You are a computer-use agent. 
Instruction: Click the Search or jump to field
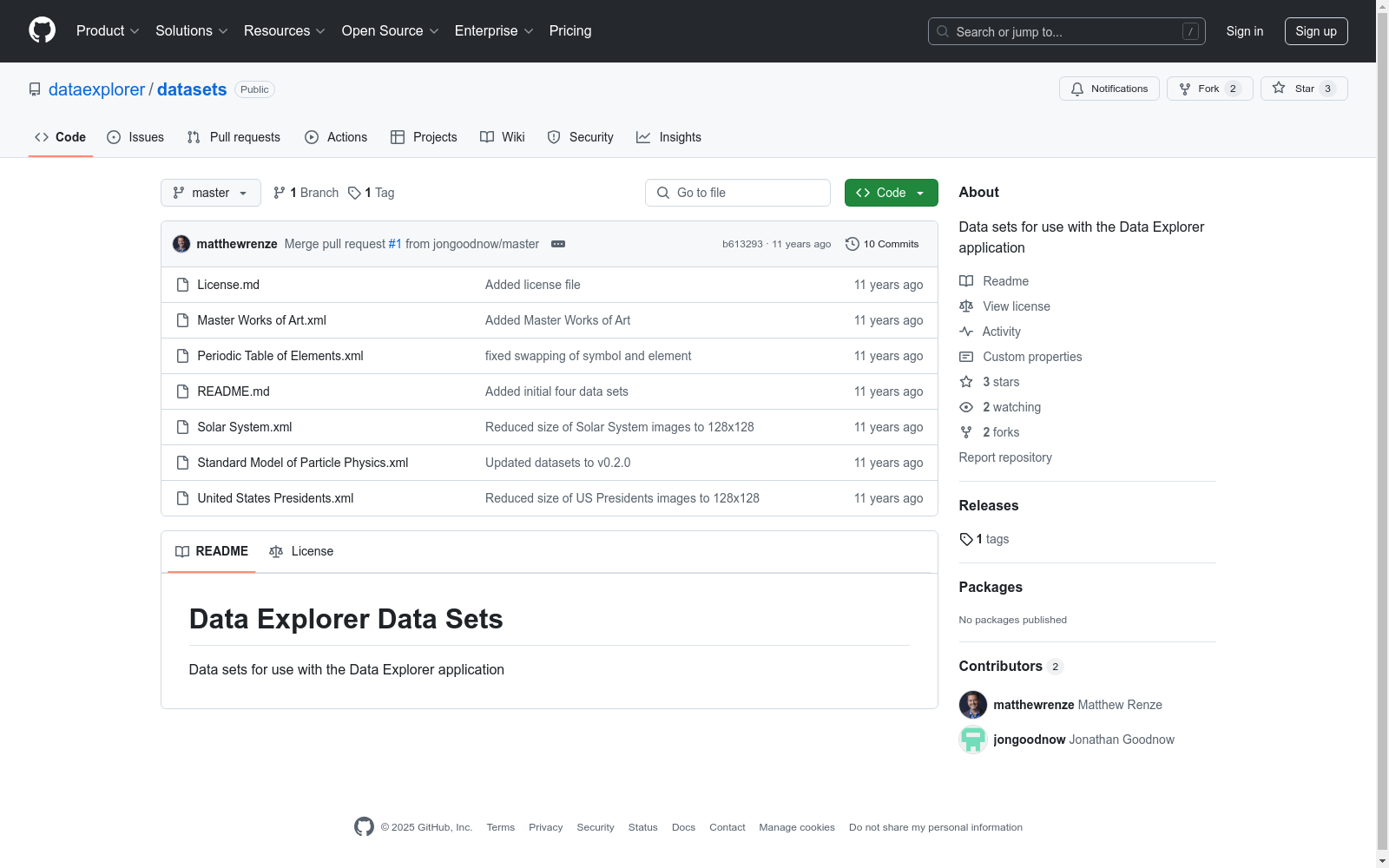pos(1067,31)
